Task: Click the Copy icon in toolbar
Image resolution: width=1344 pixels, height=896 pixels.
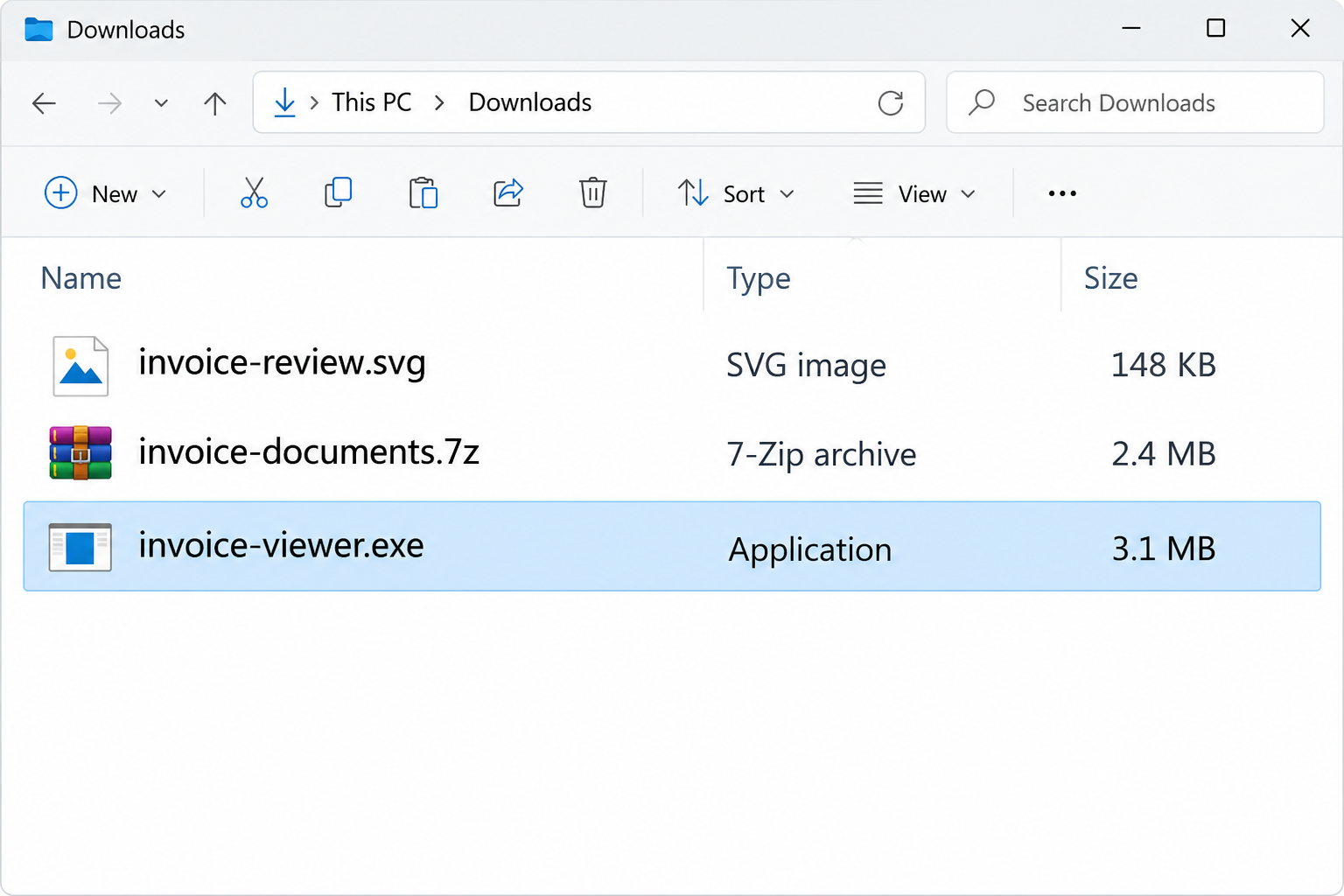Action: pyautogui.click(x=338, y=192)
